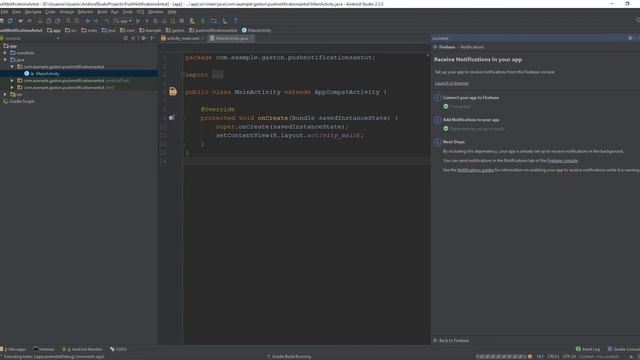This screenshot has height=360, width=640.
Task: Open the Code menu
Action: click(50, 12)
